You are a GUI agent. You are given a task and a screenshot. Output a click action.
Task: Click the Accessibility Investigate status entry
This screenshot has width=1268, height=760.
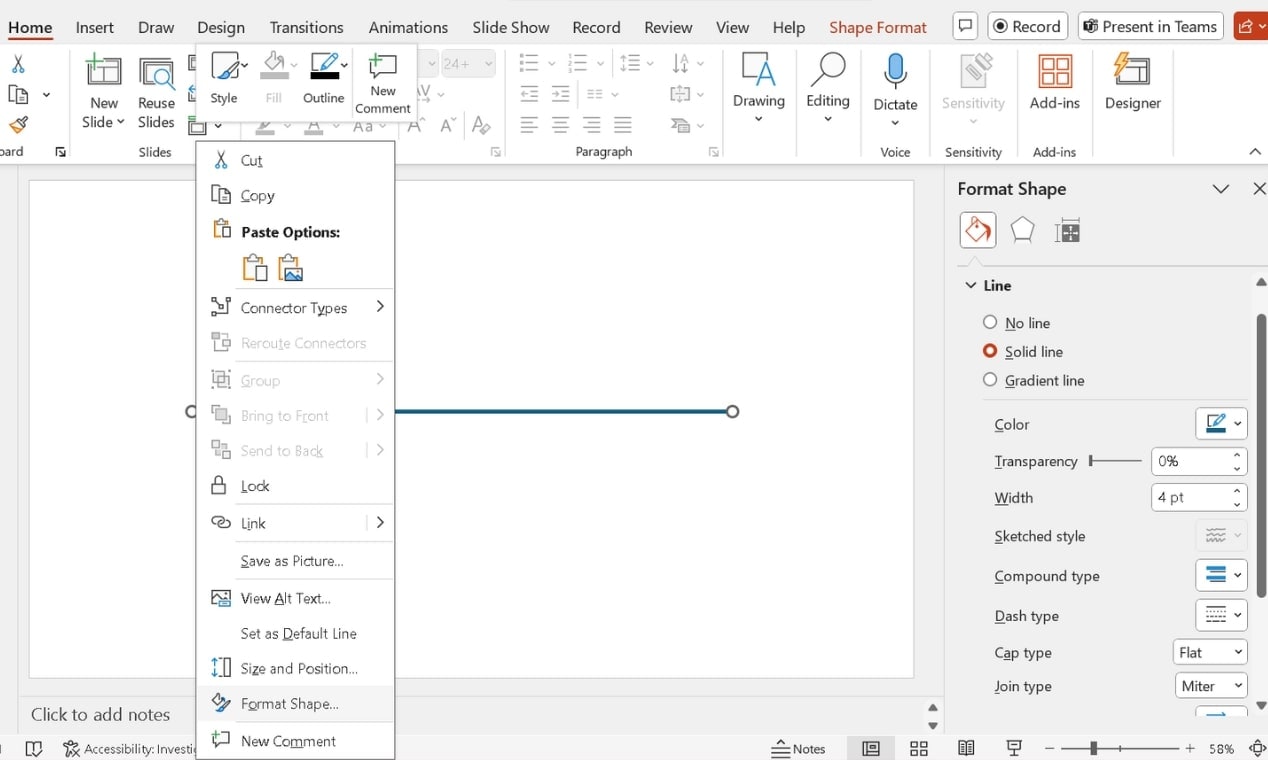129,748
